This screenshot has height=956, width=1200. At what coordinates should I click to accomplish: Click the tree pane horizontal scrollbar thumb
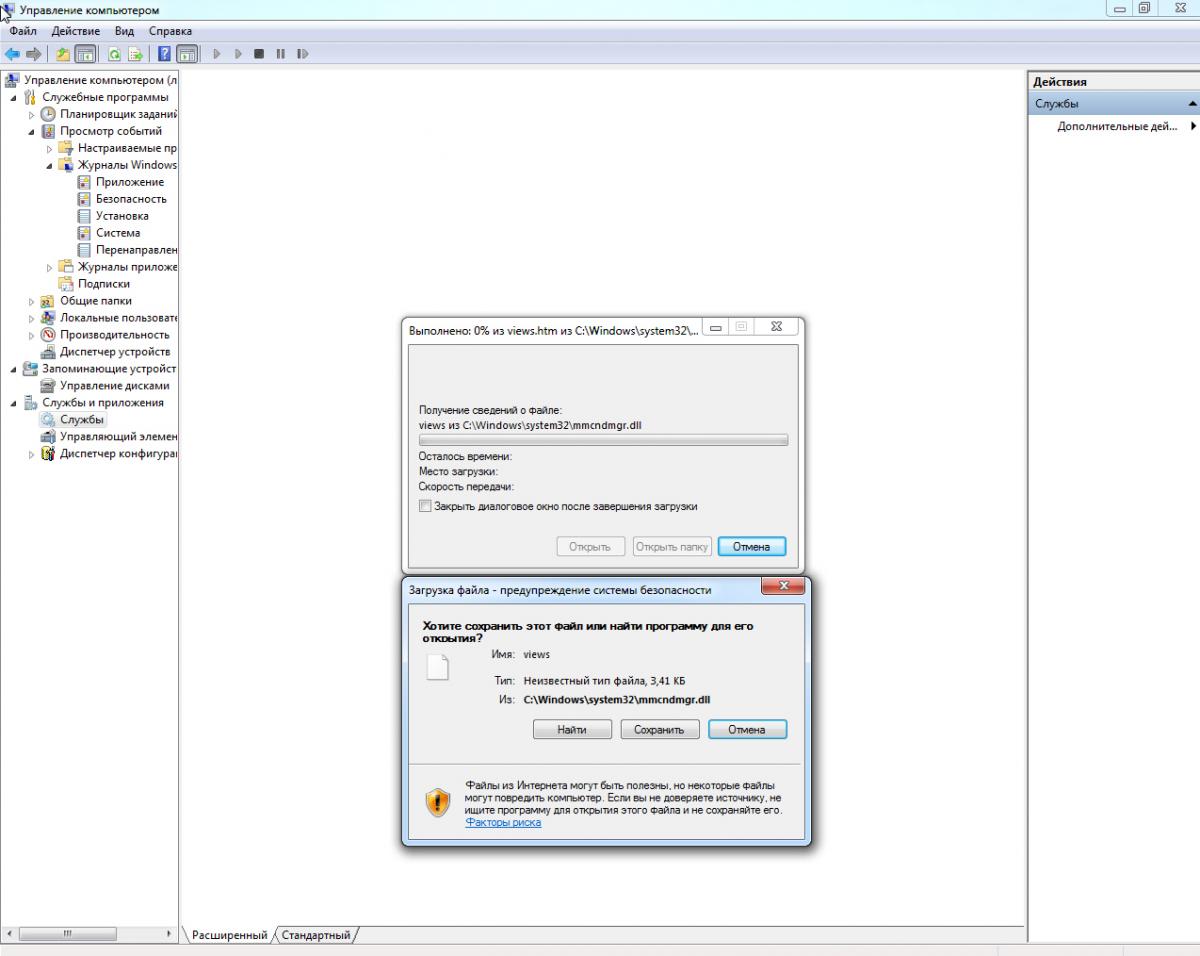click(x=68, y=934)
